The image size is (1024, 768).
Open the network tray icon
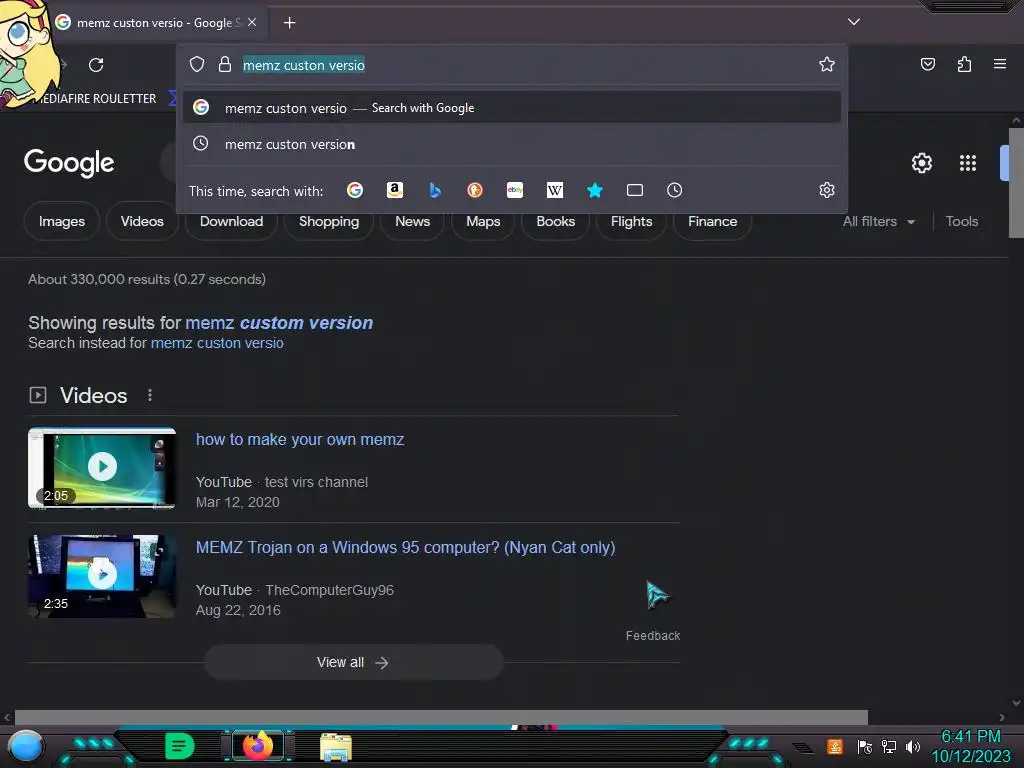(888, 746)
